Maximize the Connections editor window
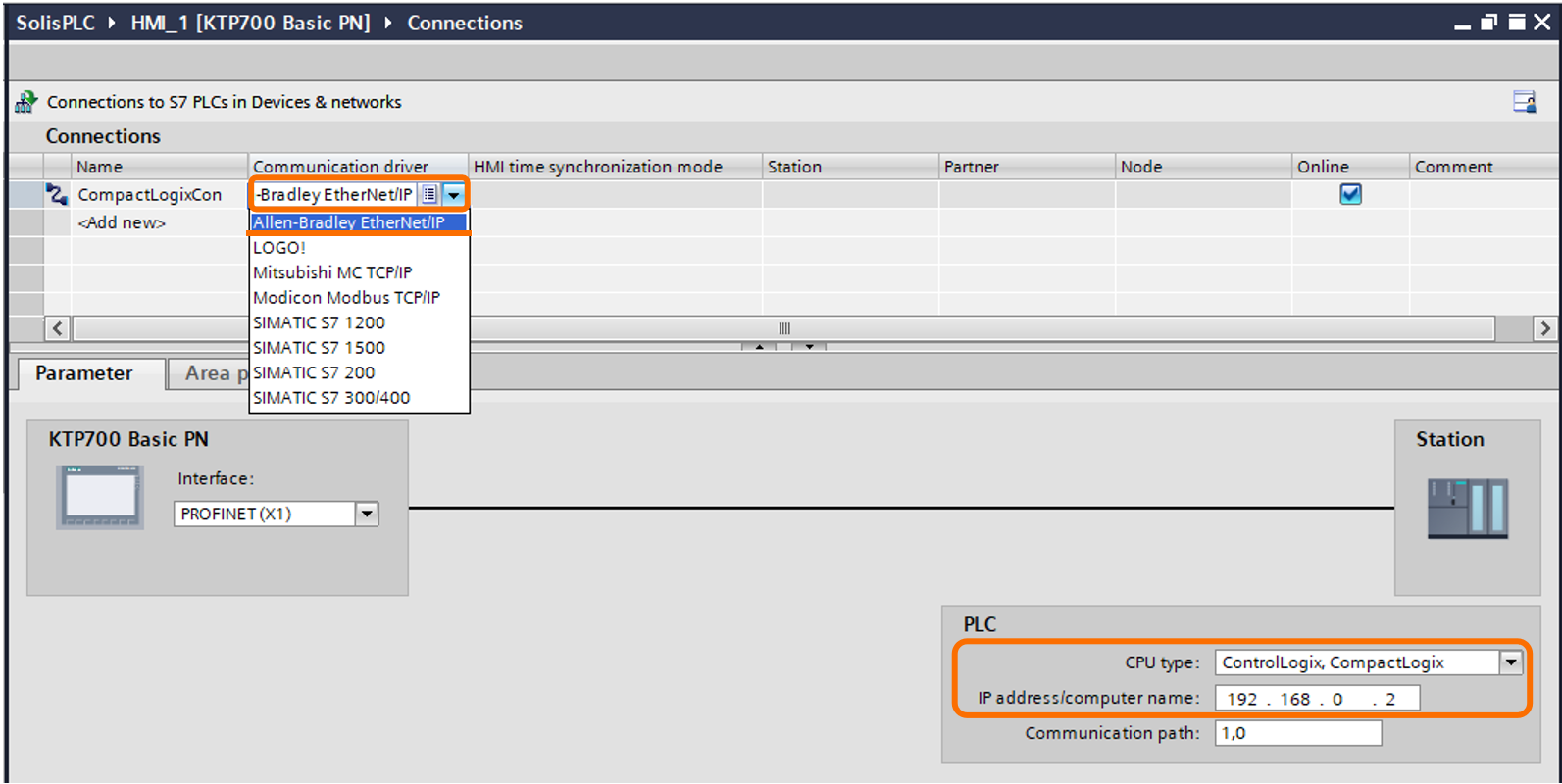The width and height of the screenshot is (1562, 784). [x=1516, y=23]
